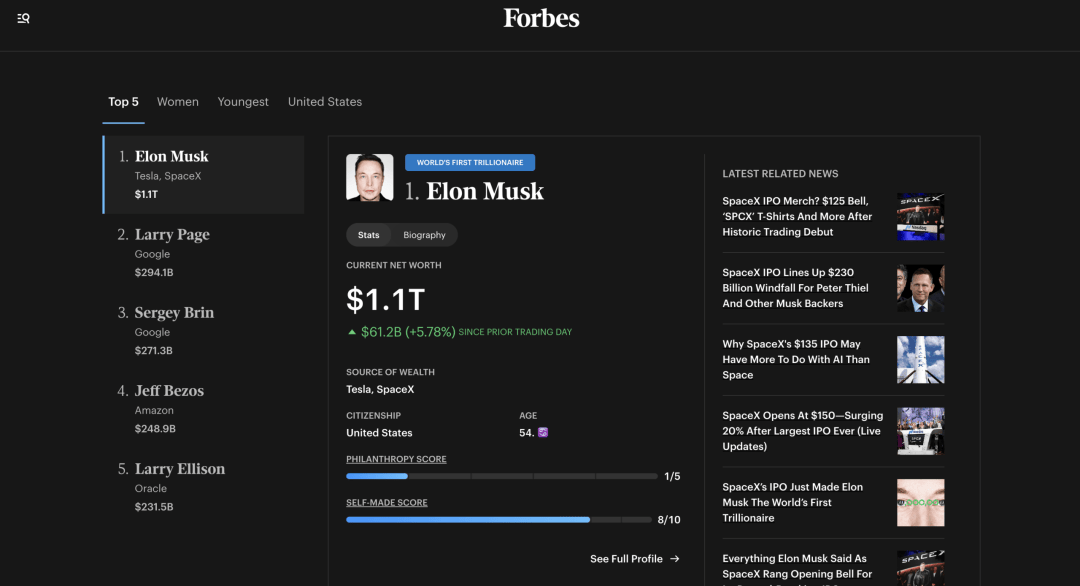Switch to the Youngest tab
The height and width of the screenshot is (586, 1080).
243,102
